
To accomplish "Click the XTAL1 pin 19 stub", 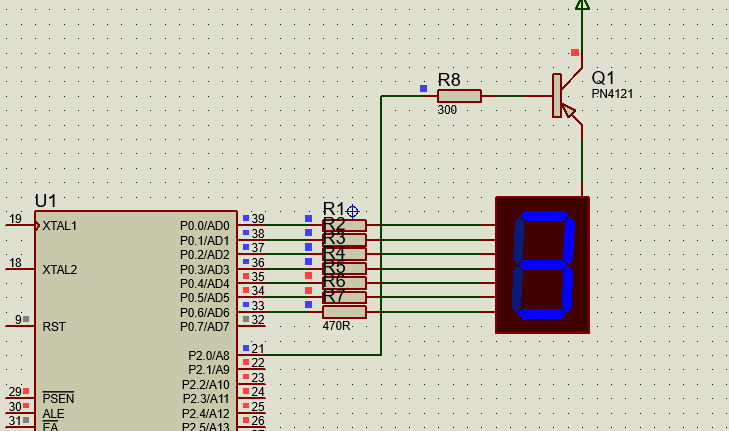I will point(20,225).
